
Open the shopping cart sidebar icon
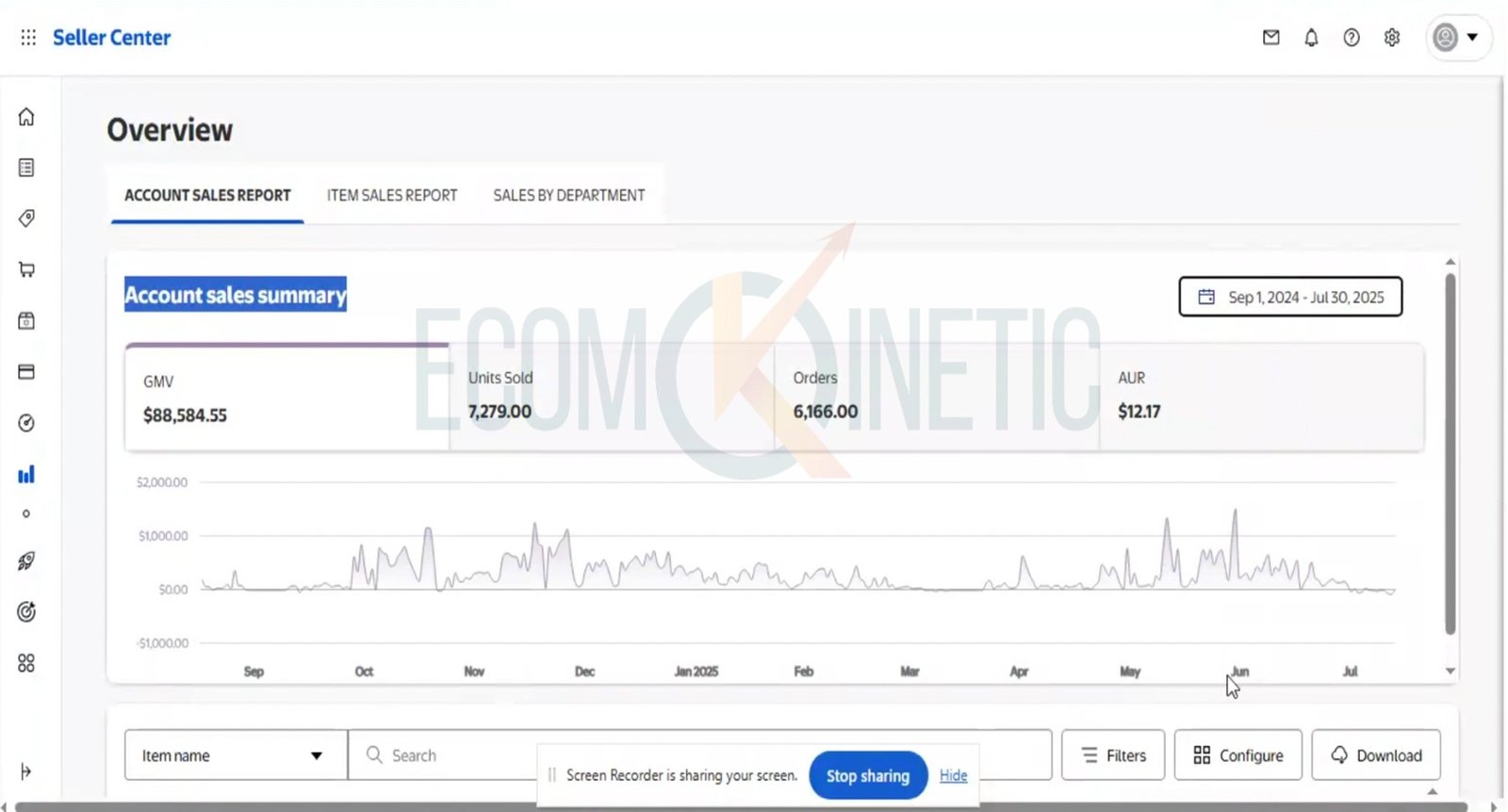click(26, 269)
